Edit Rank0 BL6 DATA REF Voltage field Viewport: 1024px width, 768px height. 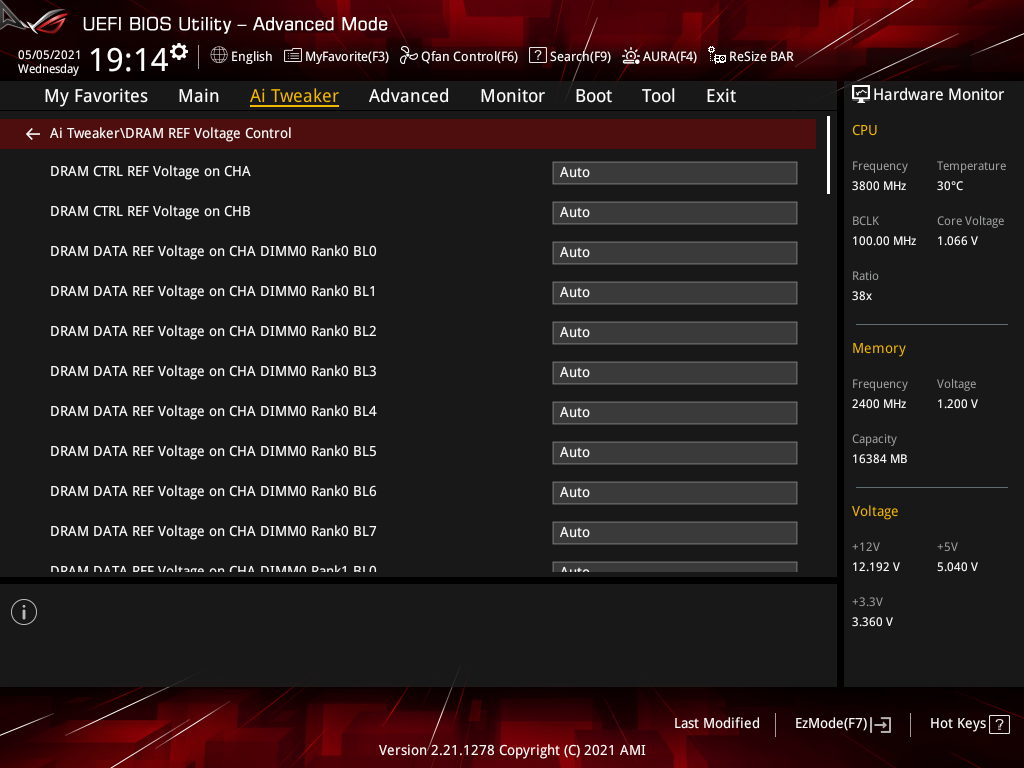coord(675,492)
